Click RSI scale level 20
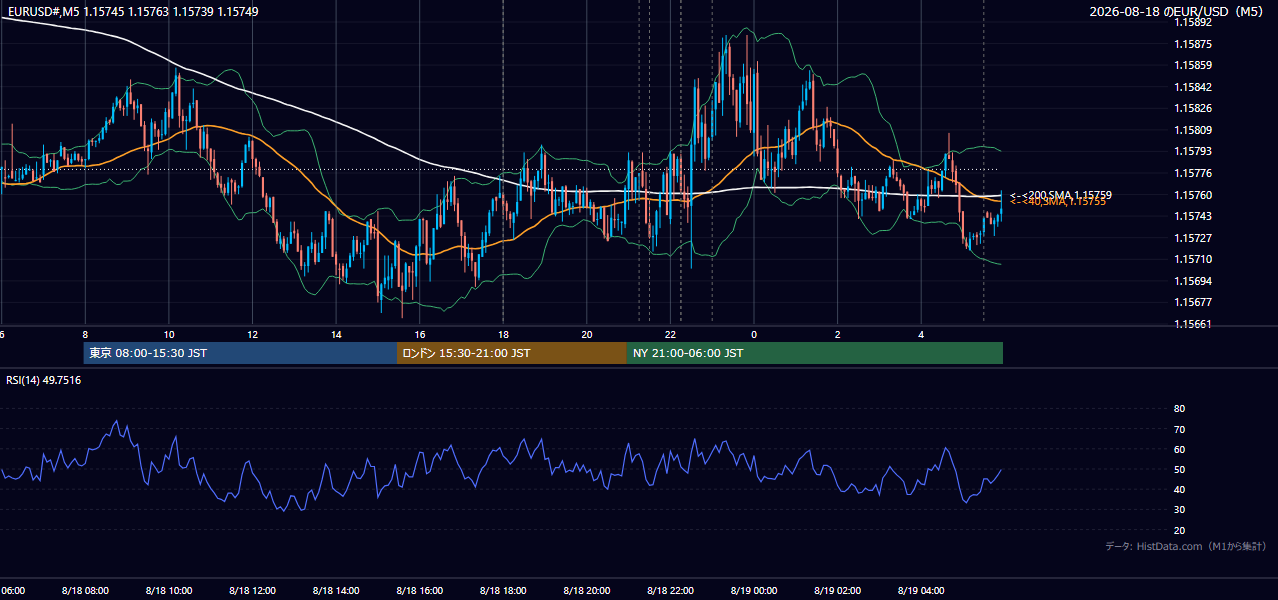The width and height of the screenshot is (1278, 600). [1179, 531]
